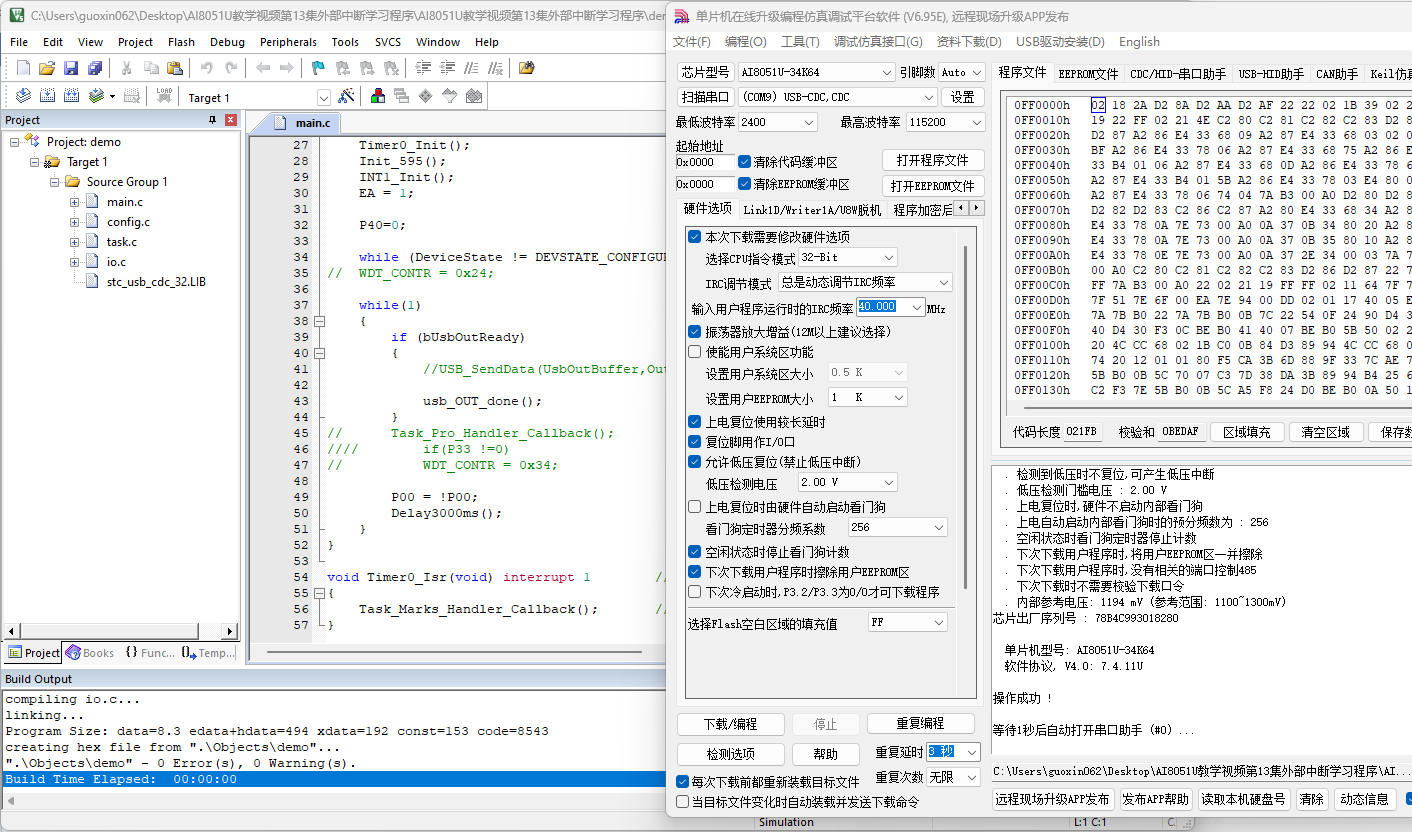Open the 调试仿真接口(O) menu
The height and width of the screenshot is (832, 1412).
(x=878, y=42)
